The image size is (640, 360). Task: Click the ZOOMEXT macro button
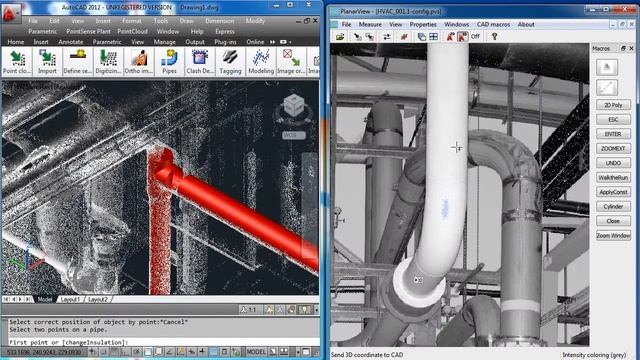pos(613,149)
